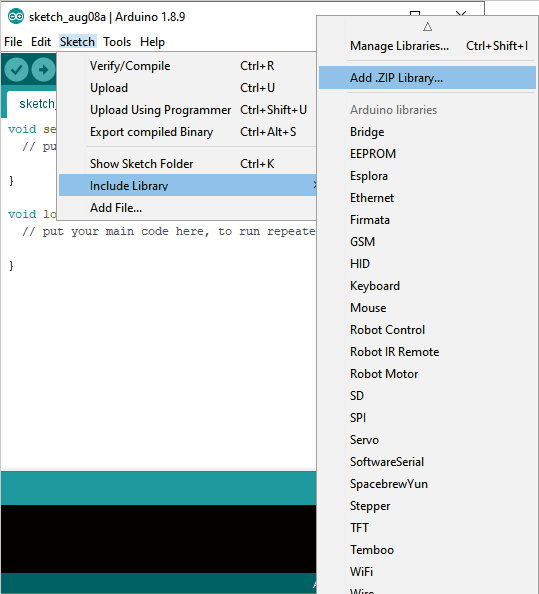Screen dimensions: 539x594
Task: Include the Bridge library
Action: point(427,132)
